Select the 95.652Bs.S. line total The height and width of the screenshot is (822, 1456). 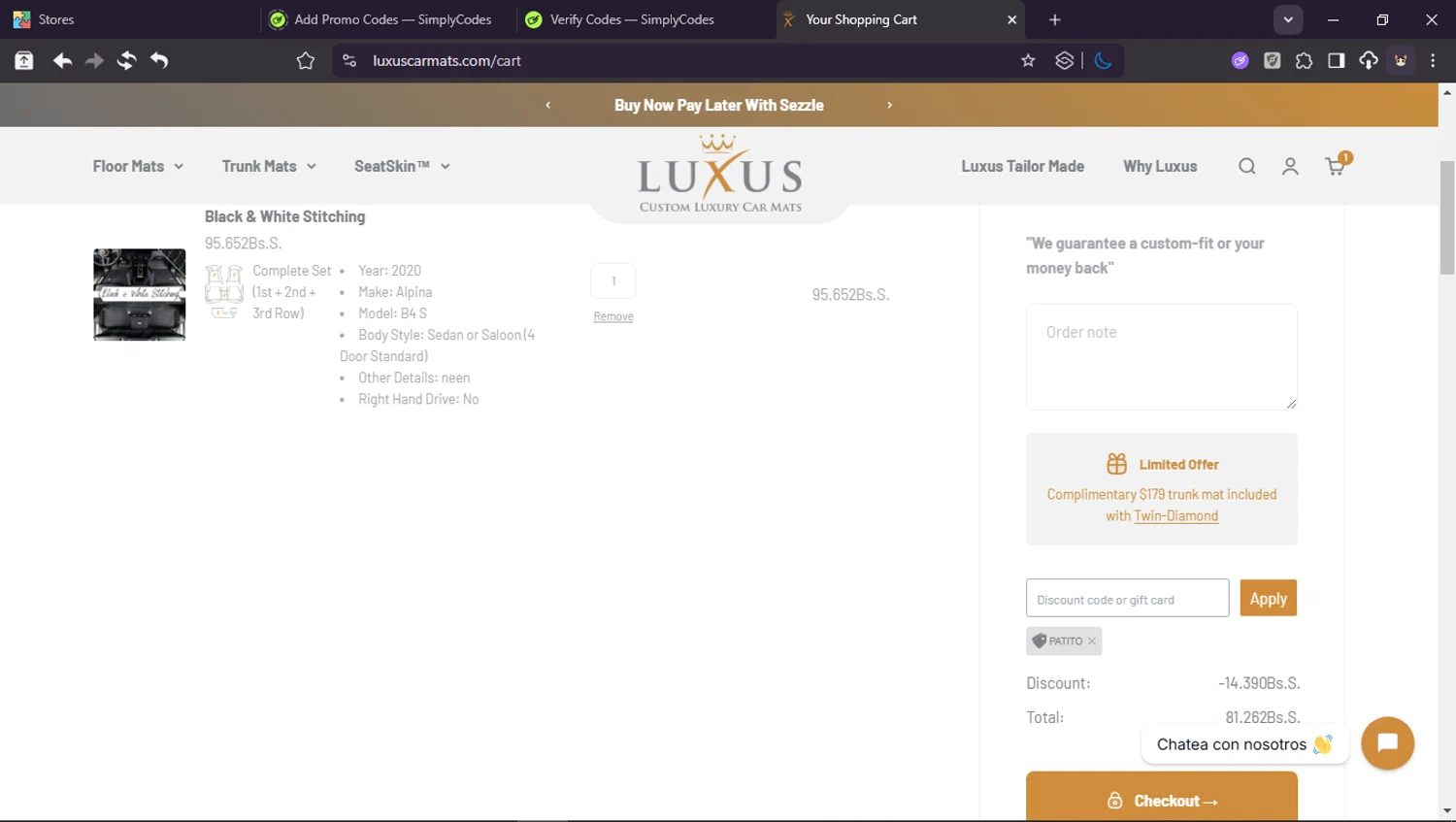click(850, 294)
